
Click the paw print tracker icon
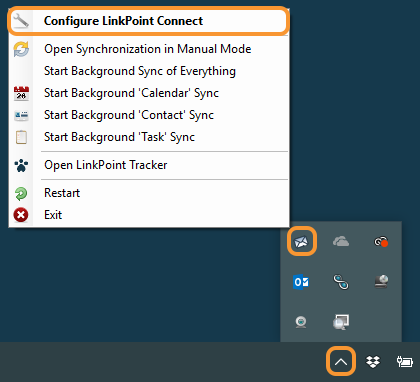coord(21,165)
